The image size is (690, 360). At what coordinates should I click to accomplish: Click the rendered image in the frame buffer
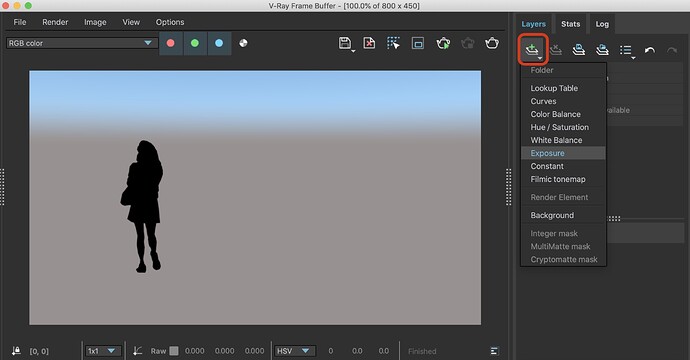pos(255,198)
